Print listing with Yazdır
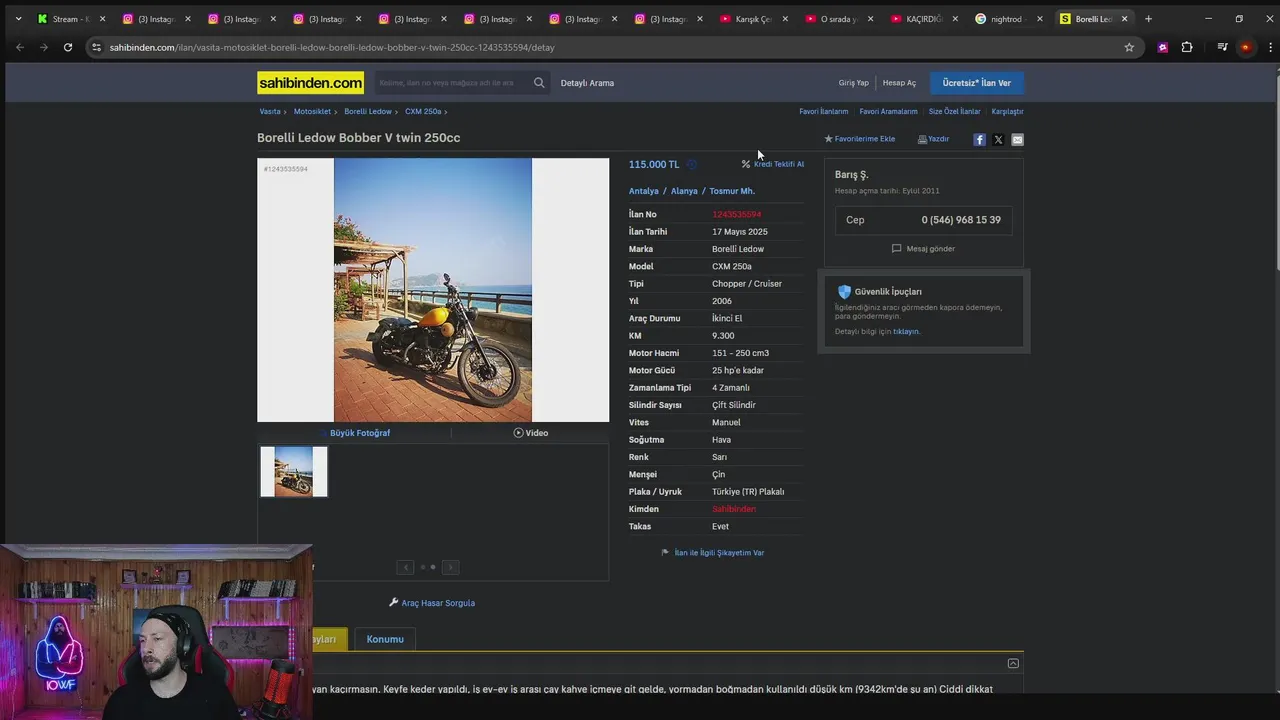Screen dimensions: 1280x720 tap(934, 139)
